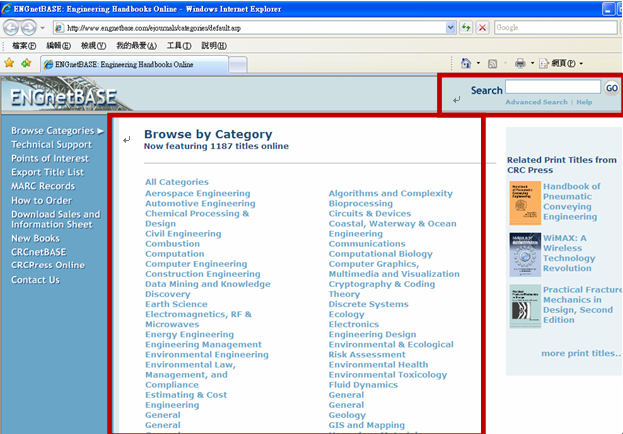Screen dimensions: 623x434
Task: Open Contact Us sidebar link
Action: pyautogui.click(x=35, y=280)
